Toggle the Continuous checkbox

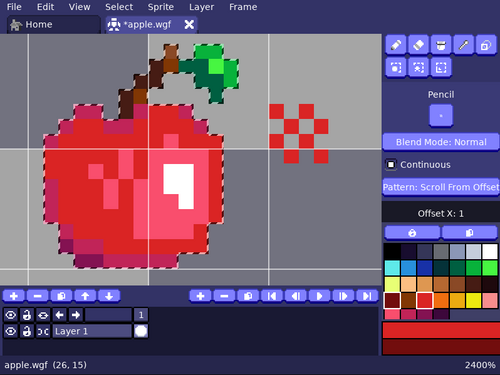tap(391, 165)
